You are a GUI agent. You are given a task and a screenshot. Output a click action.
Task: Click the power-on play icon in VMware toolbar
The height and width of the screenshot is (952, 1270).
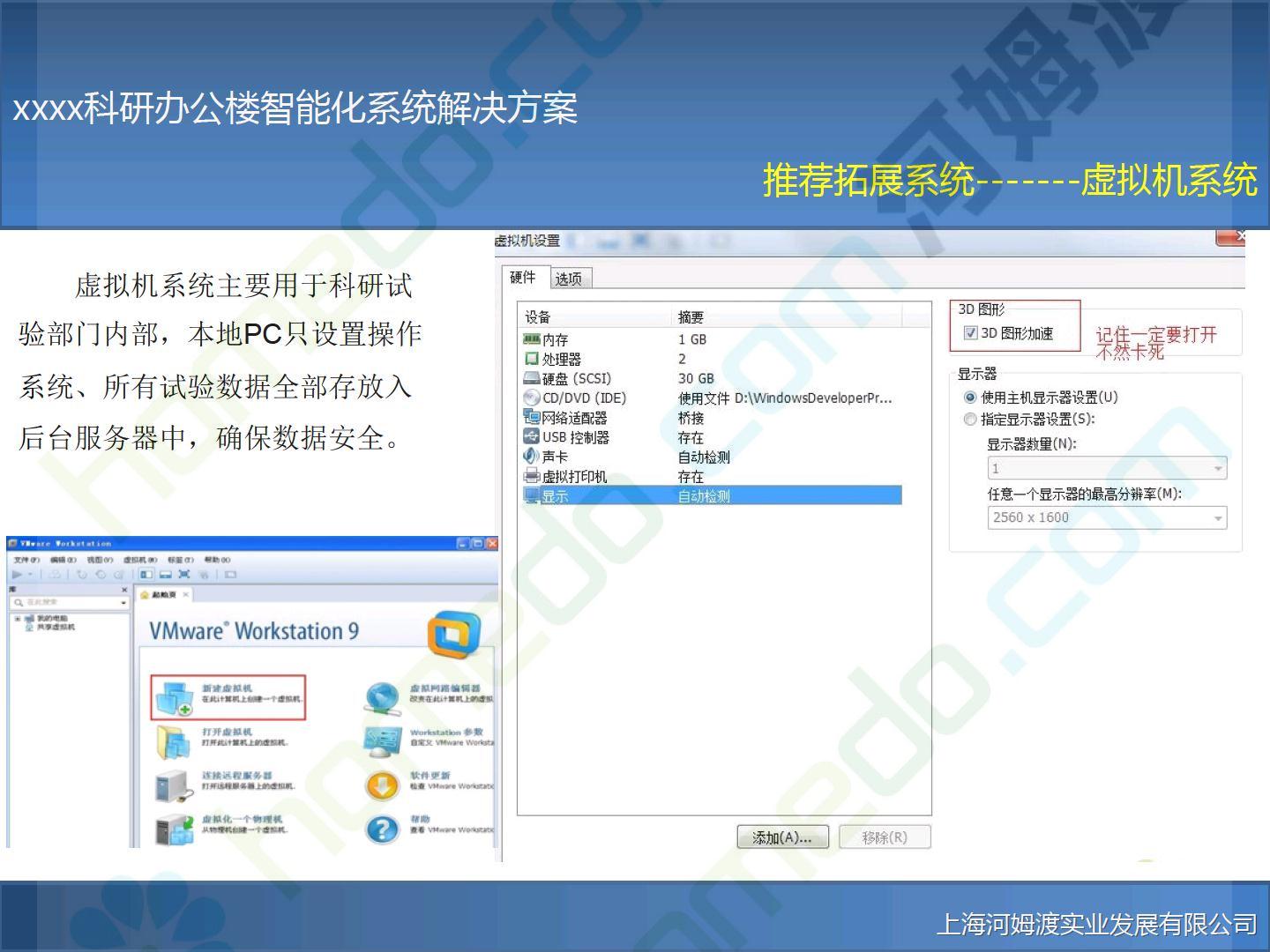point(18,575)
